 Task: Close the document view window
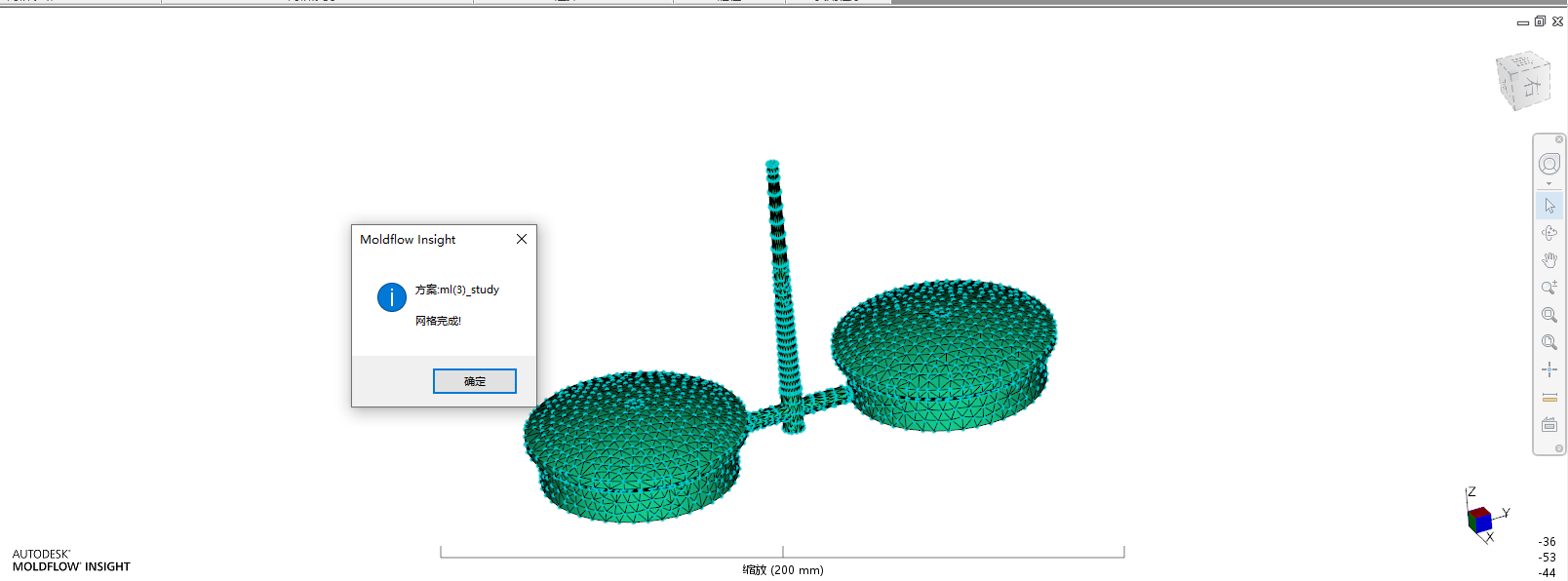[1557, 21]
